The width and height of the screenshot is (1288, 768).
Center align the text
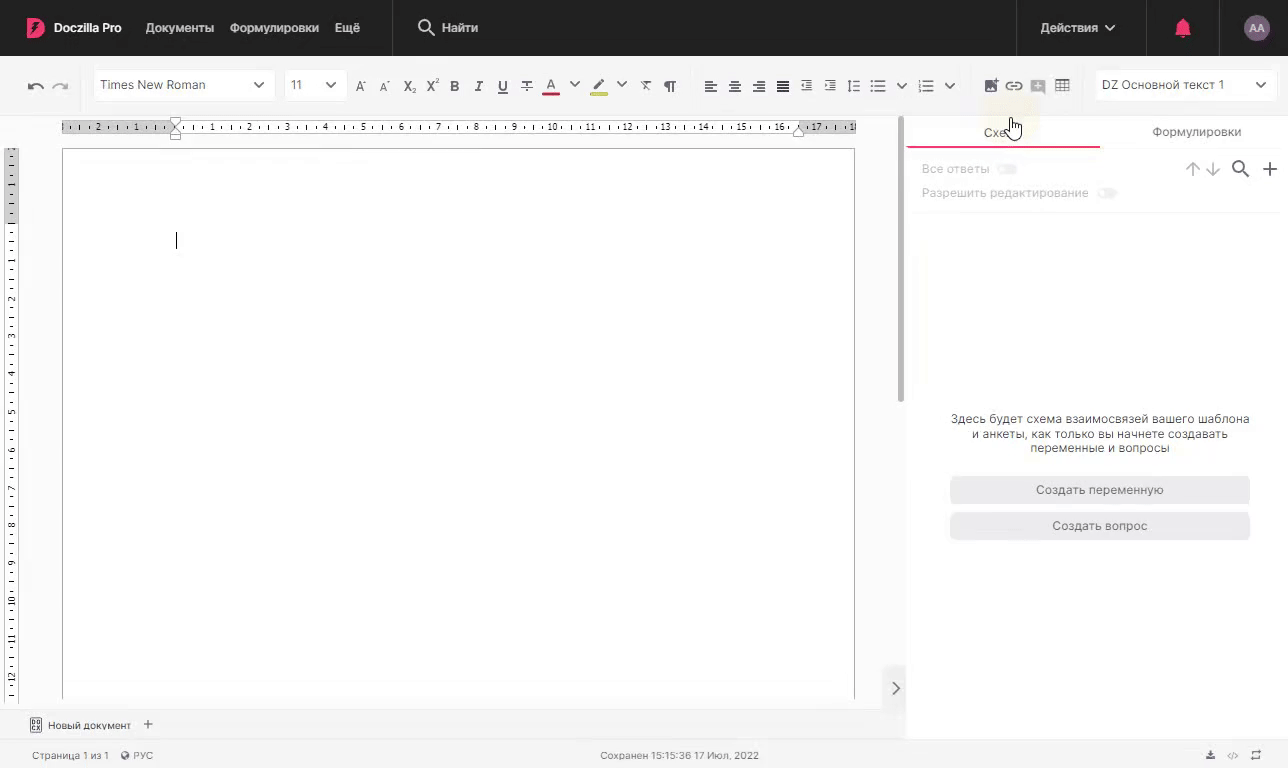click(x=735, y=86)
